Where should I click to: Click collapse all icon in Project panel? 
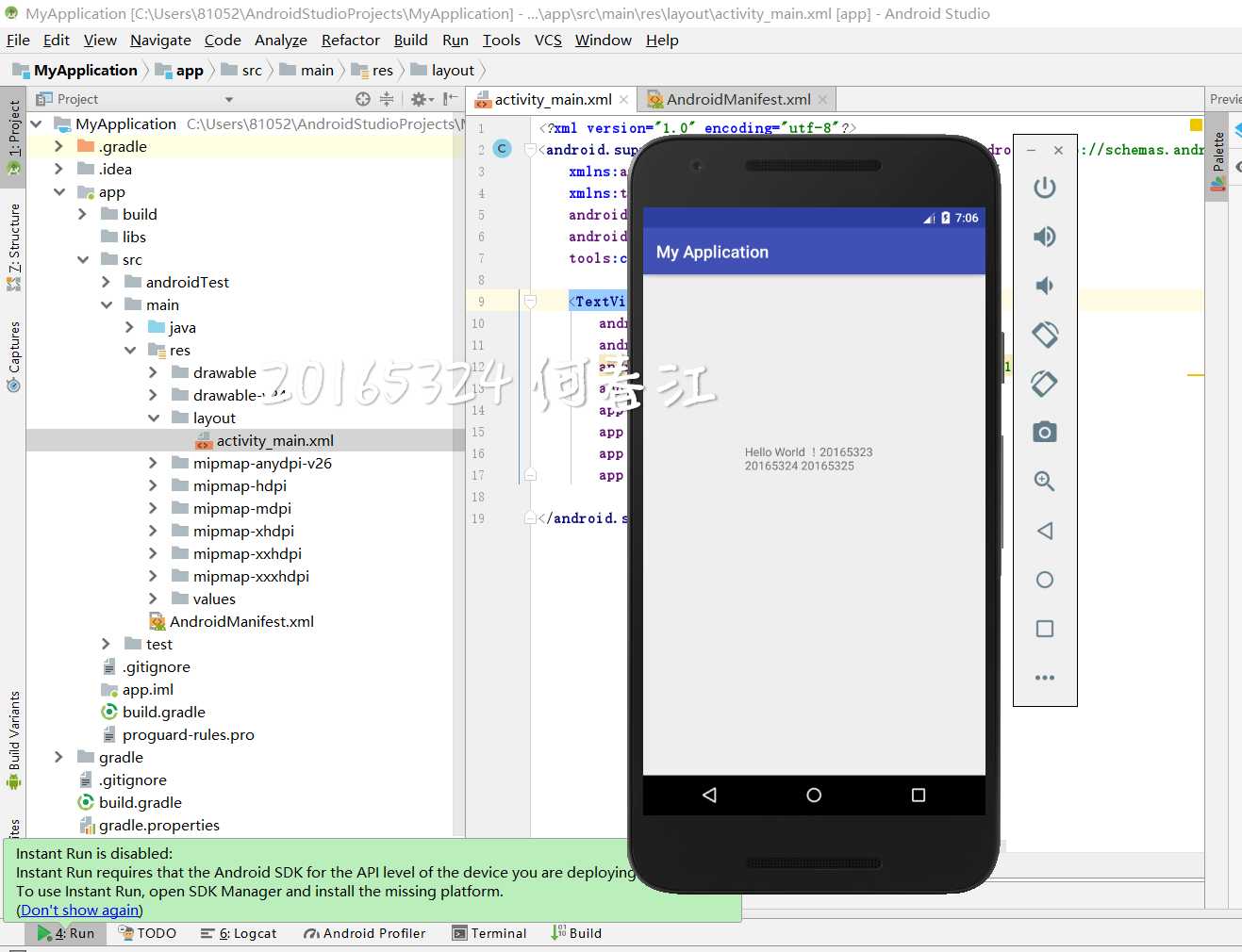tap(387, 99)
